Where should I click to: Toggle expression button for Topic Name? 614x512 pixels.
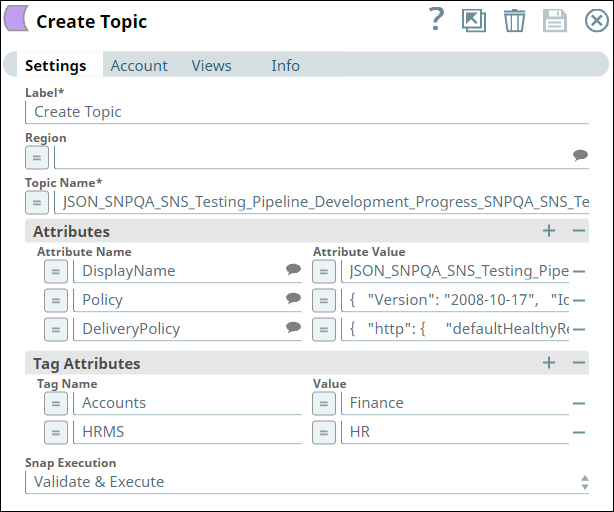(x=37, y=203)
